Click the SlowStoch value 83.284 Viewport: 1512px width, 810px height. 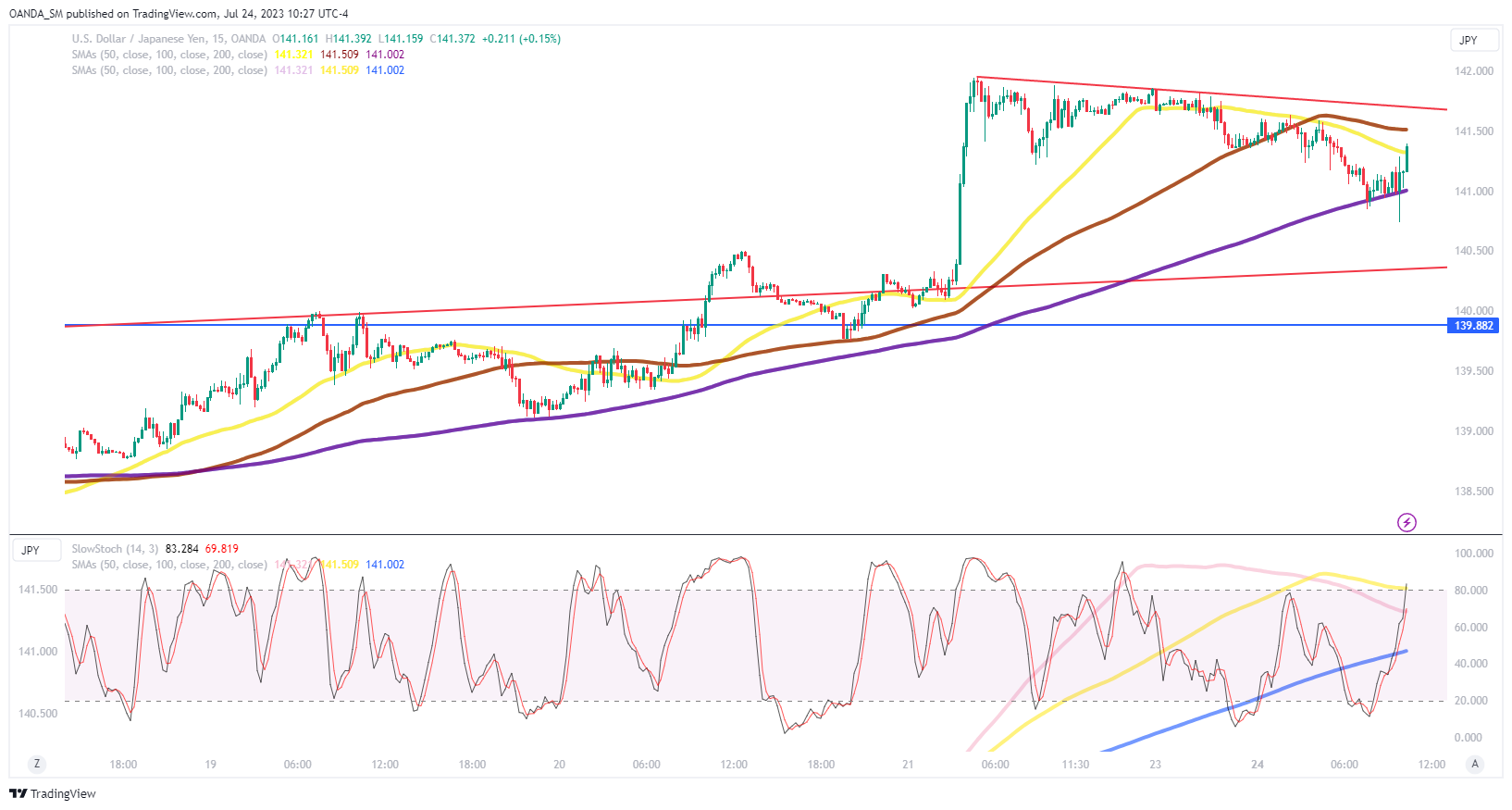(x=182, y=549)
